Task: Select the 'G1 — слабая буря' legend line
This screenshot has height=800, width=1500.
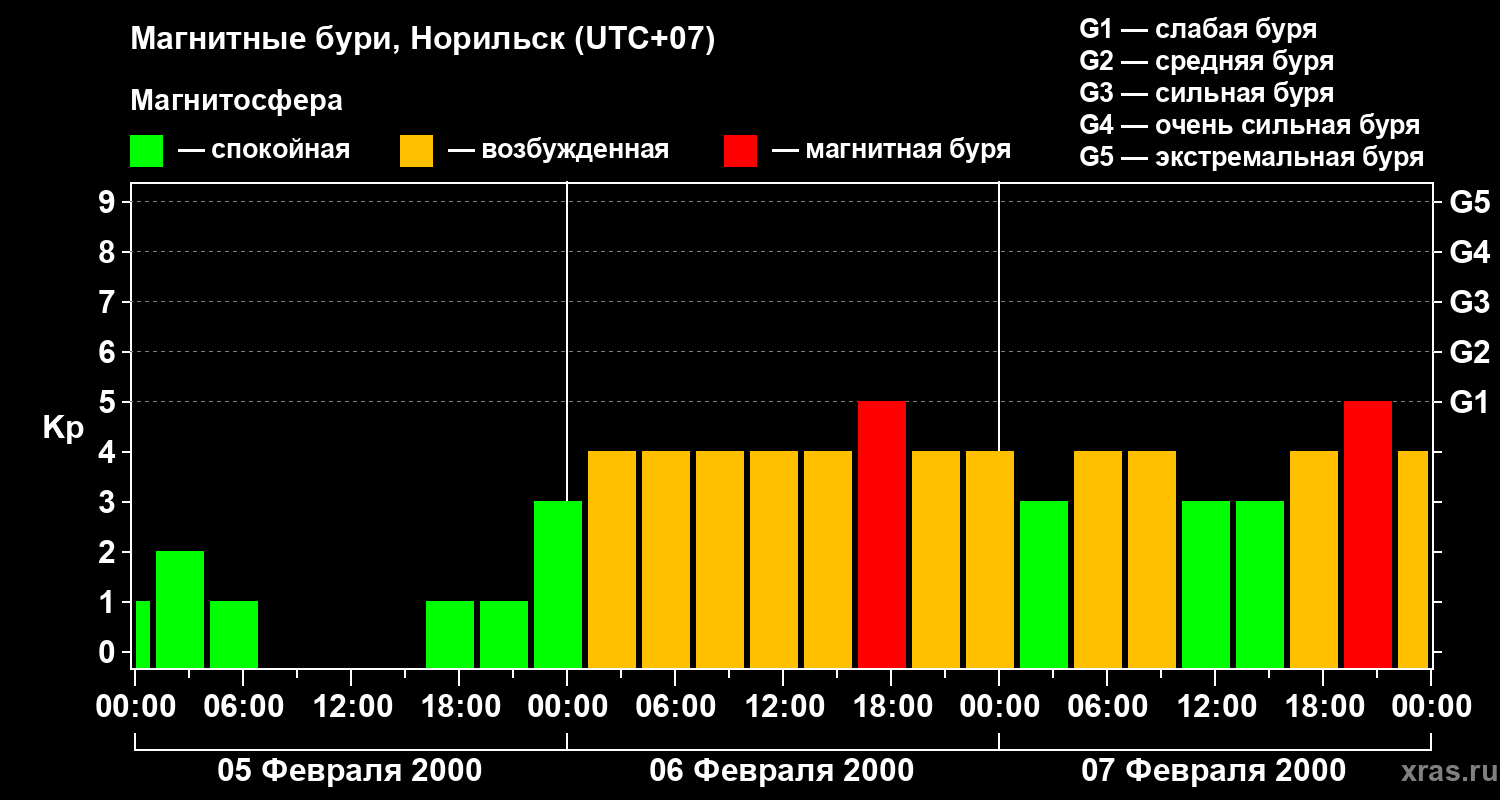Action: (x=1198, y=29)
